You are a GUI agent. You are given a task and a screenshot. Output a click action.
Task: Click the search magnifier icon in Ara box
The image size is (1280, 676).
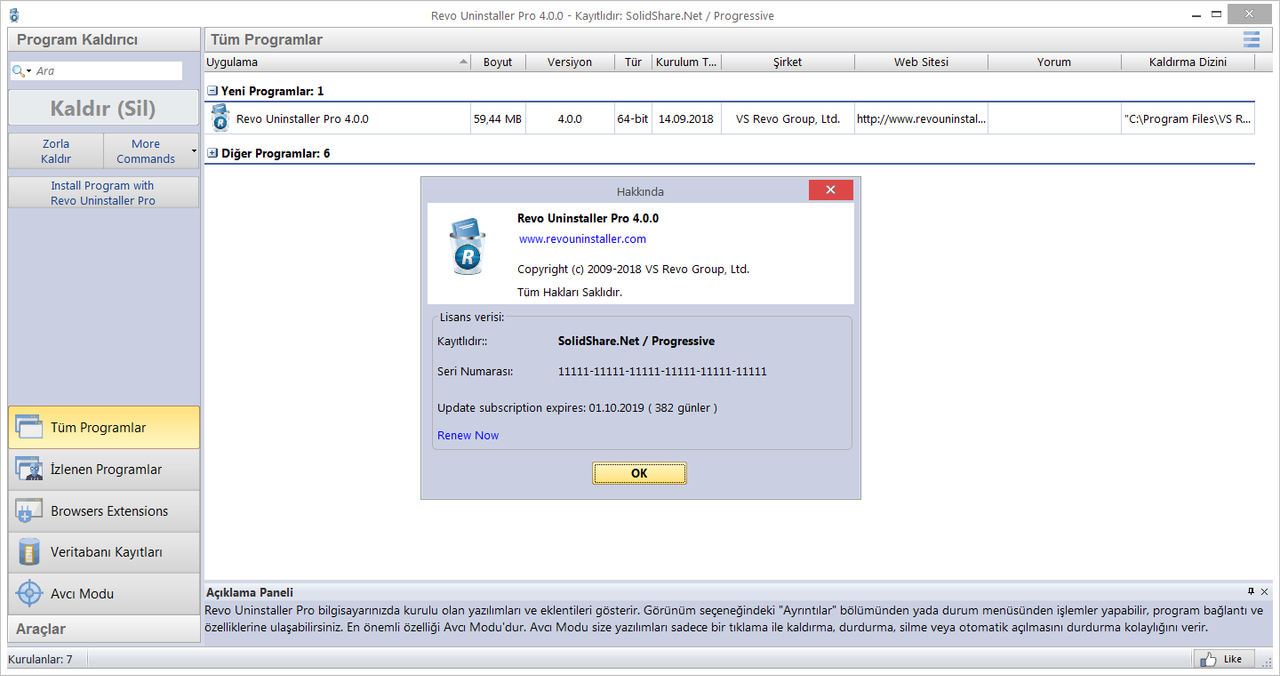[x=18, y=71]
